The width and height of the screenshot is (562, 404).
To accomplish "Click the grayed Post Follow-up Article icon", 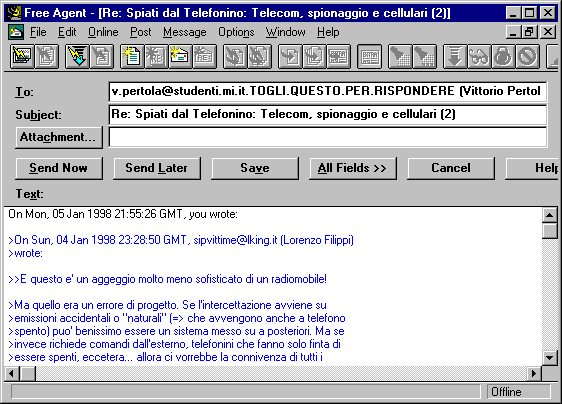I will (x=156, y=56).
